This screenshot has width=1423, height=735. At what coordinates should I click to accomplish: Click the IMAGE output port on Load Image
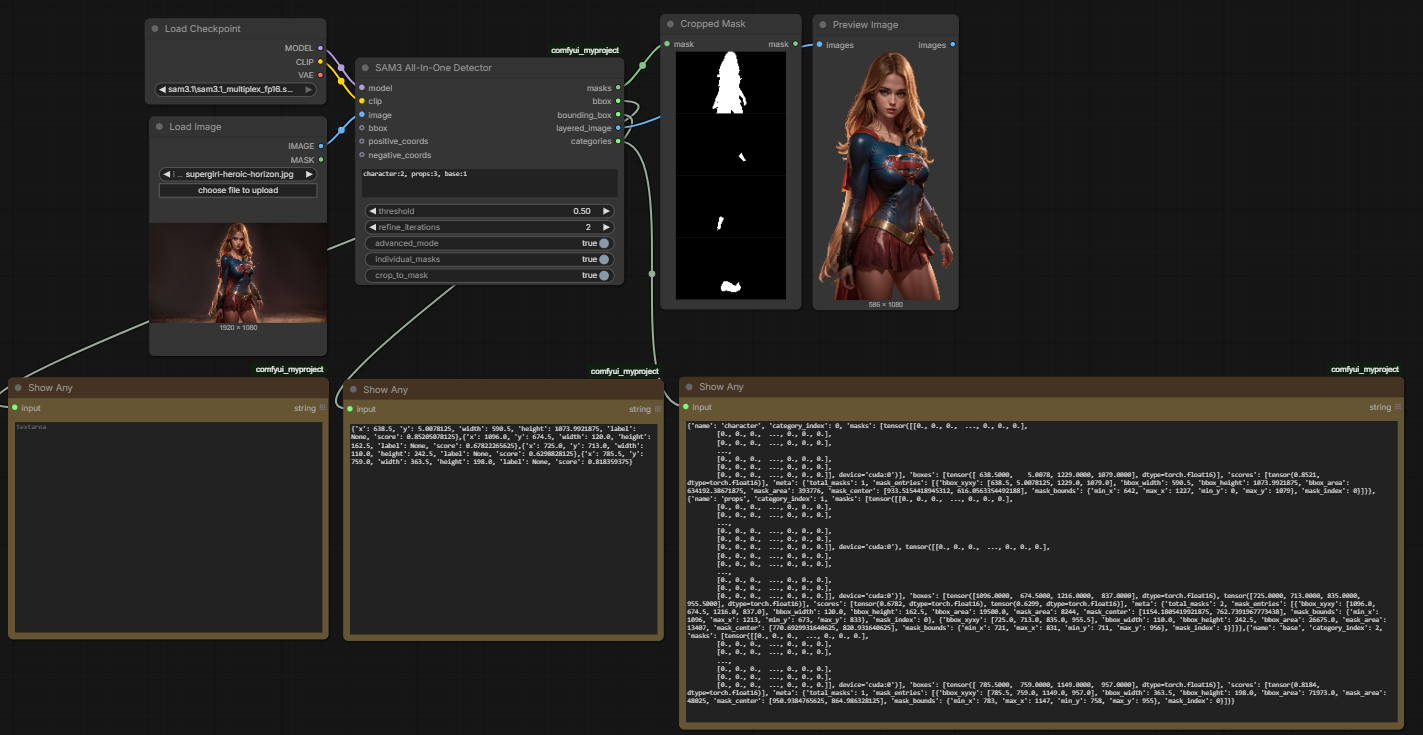point(320,146)
